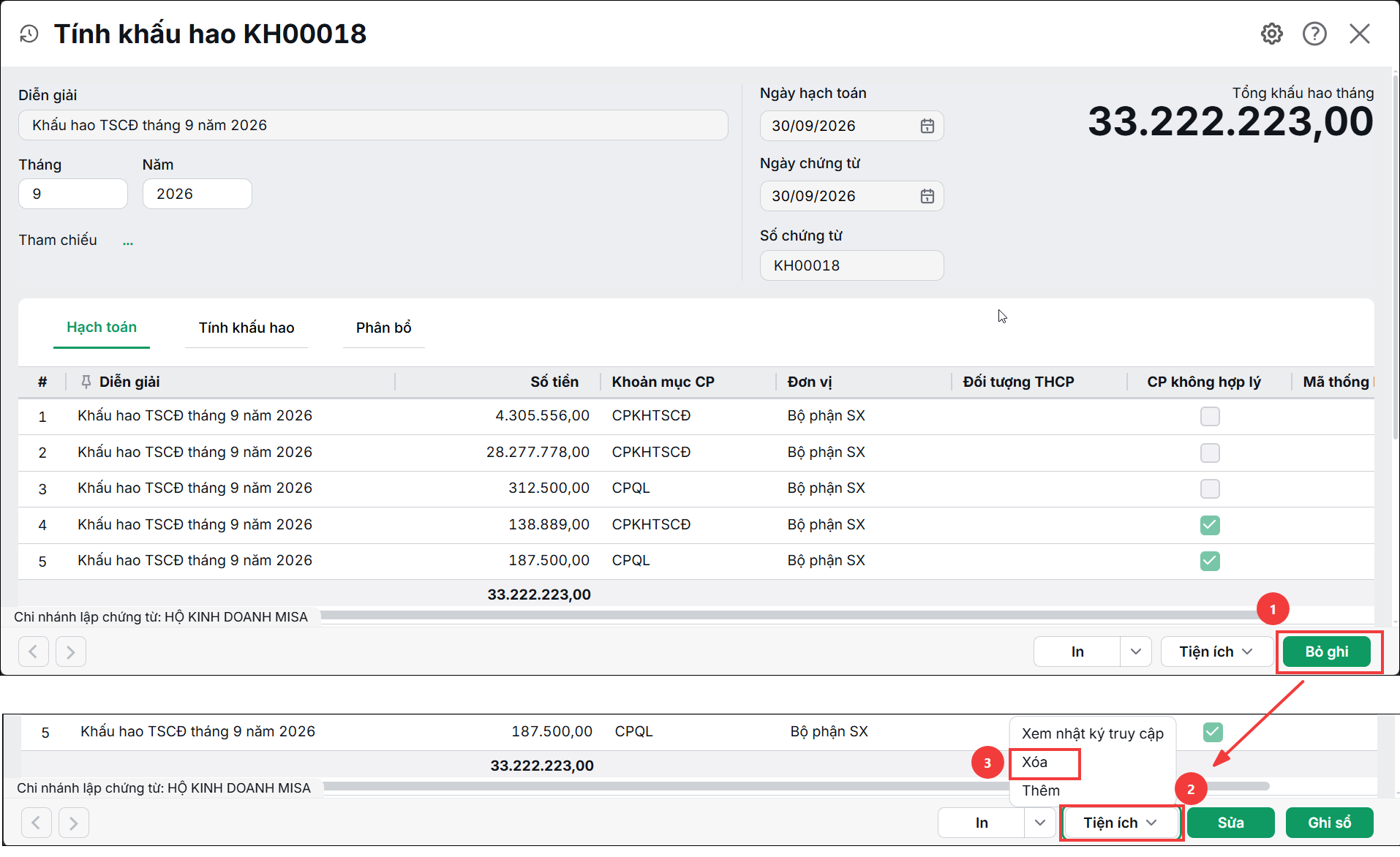Click the Đơn vị column header
The image size is (1400, 857).
coord(810,382)
